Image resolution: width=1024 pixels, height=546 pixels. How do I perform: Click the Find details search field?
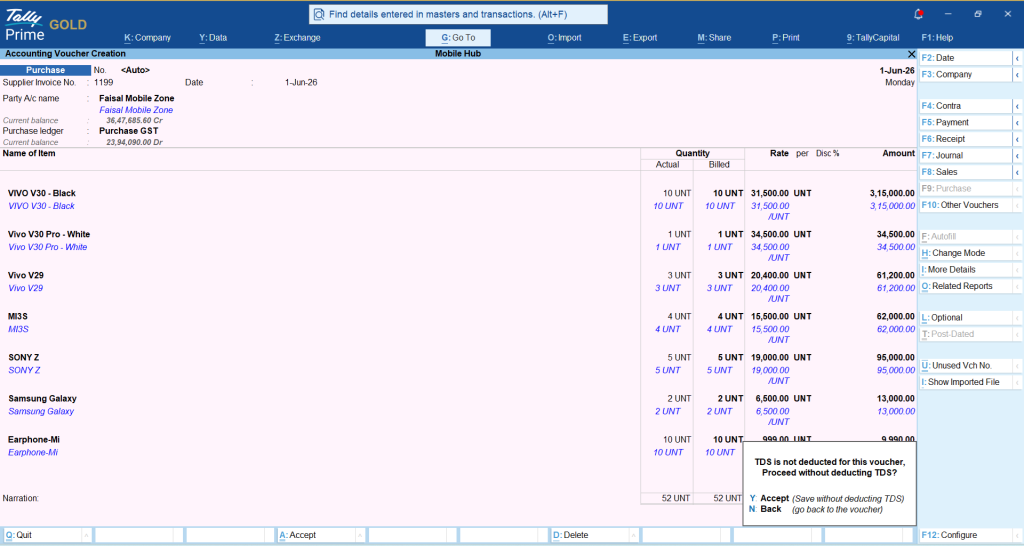[458, 14]
